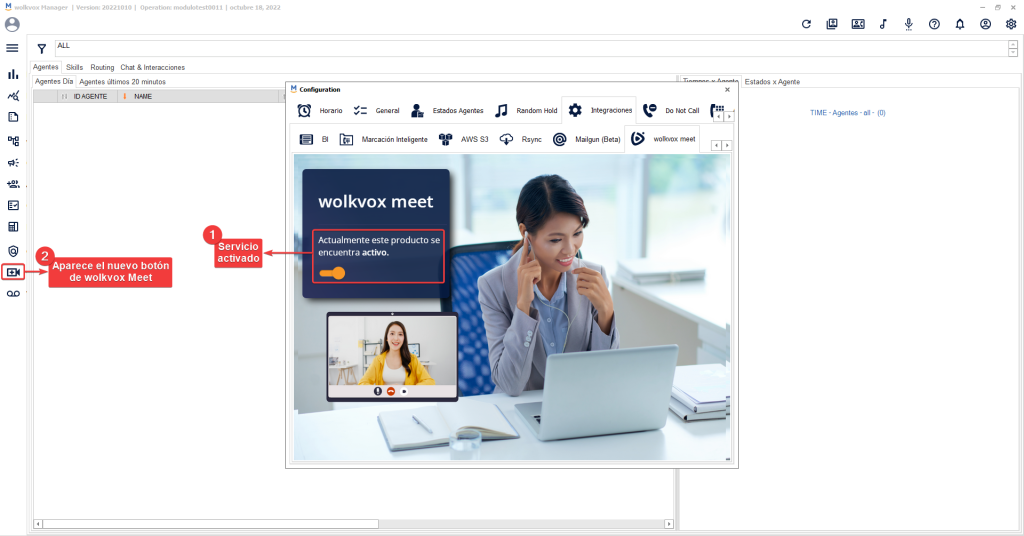Open the AWS S3 sub-tab
The width and height of the screenshot is (1024, 536).
coord(464,140)
